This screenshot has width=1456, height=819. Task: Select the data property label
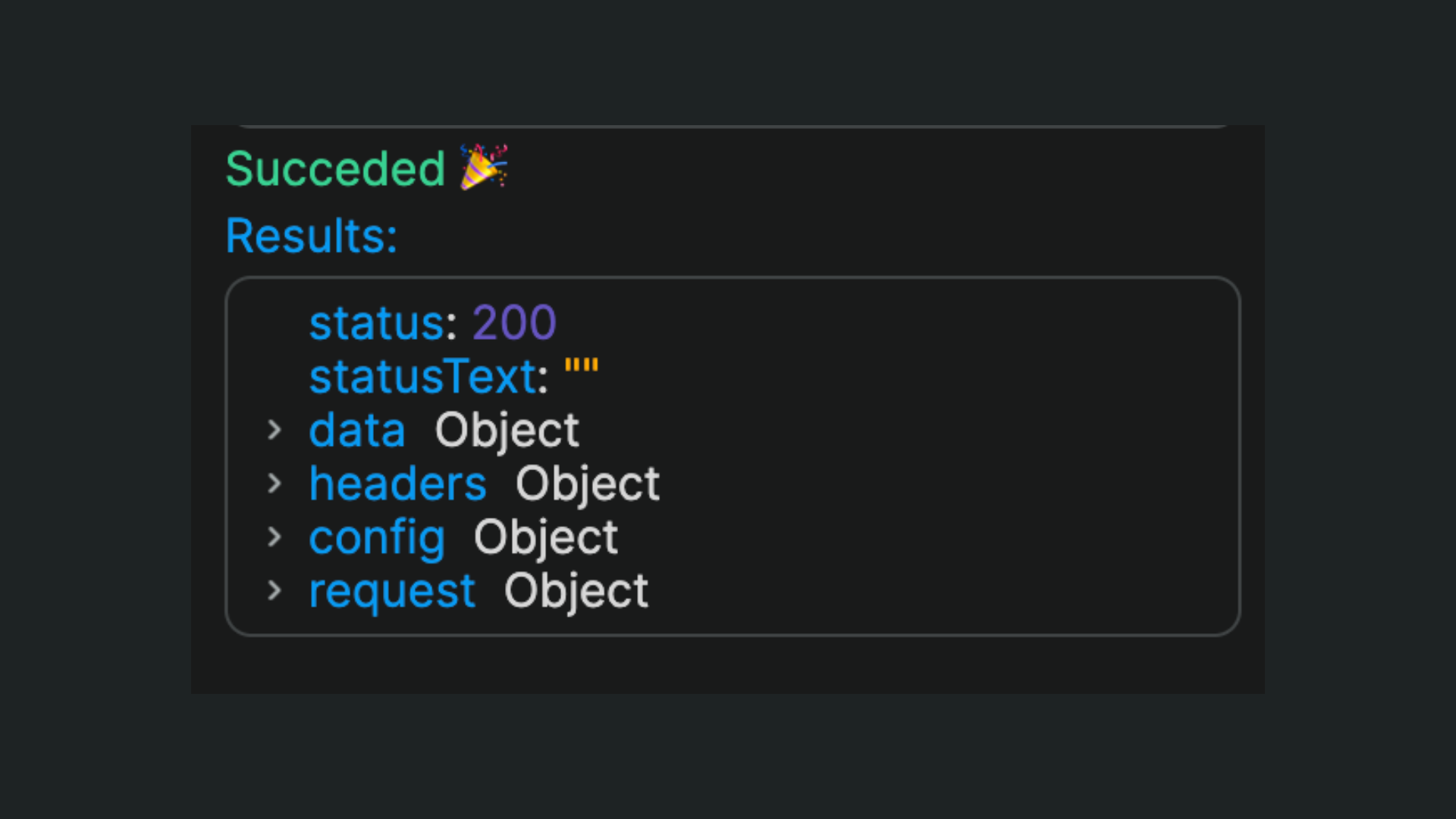pos(356,430)
